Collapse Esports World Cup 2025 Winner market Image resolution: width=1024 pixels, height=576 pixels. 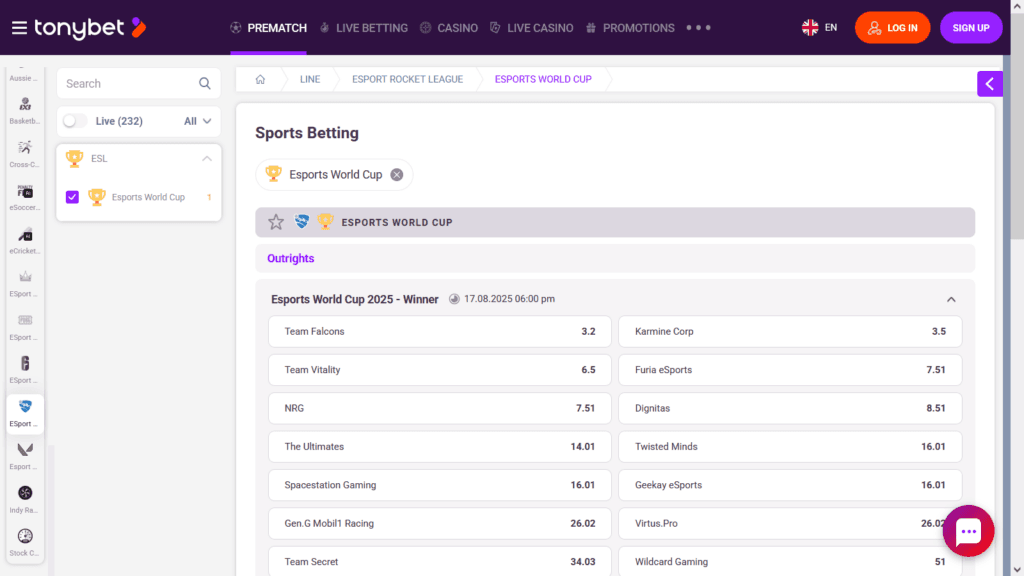pos(951,299)
